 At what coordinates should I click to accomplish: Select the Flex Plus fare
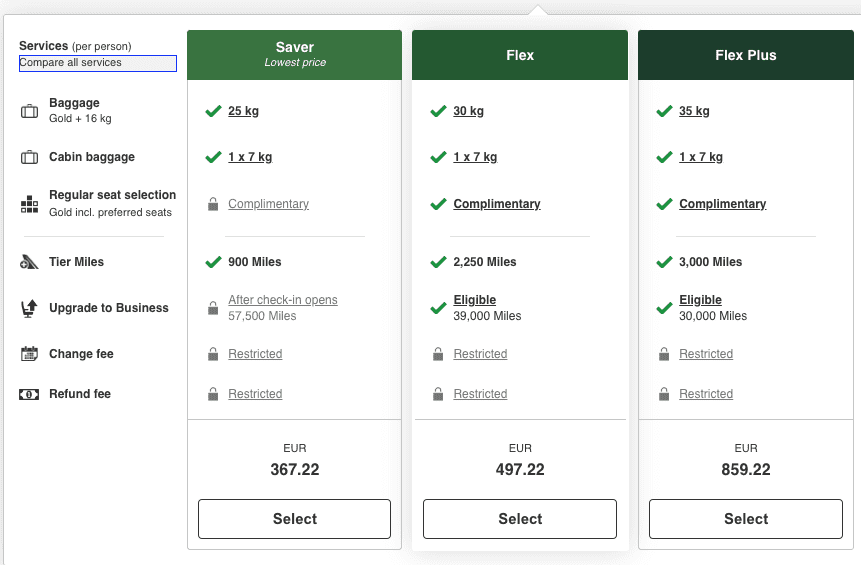click(x=746, y=519)
